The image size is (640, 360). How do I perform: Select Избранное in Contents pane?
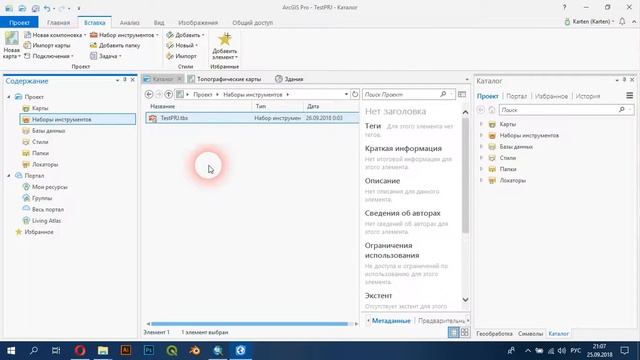tap(38, 232)
